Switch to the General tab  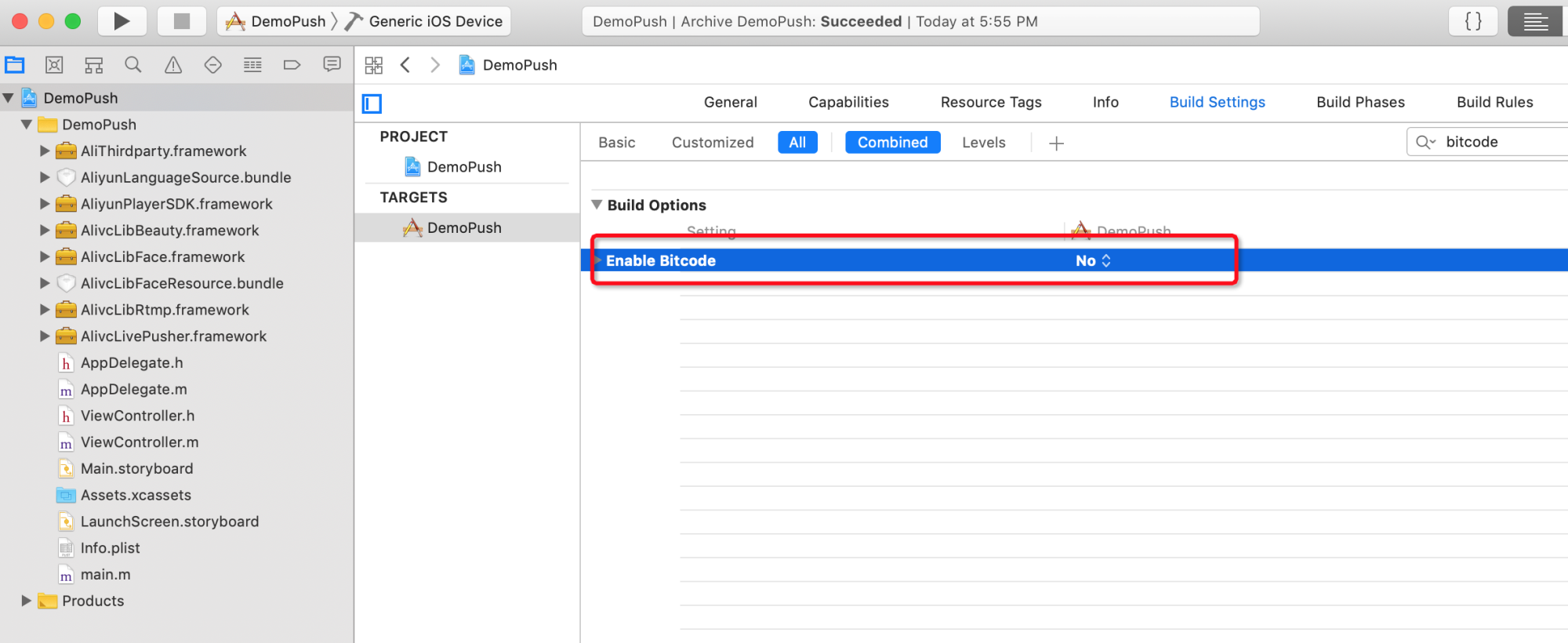pos(731,102)
